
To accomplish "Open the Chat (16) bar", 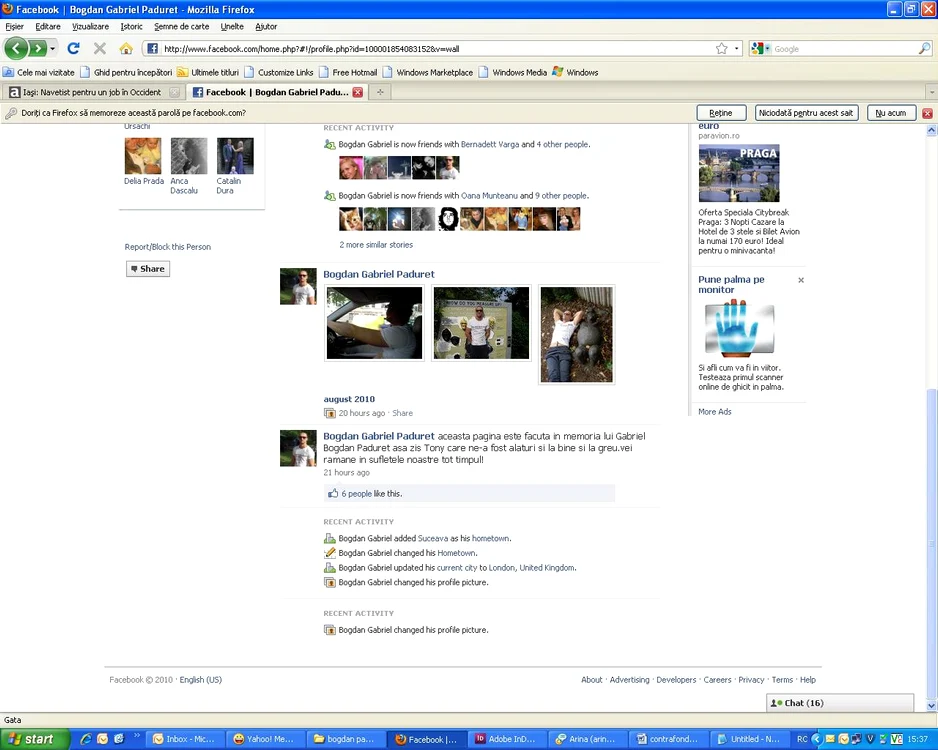I will [x=840, y=703].
